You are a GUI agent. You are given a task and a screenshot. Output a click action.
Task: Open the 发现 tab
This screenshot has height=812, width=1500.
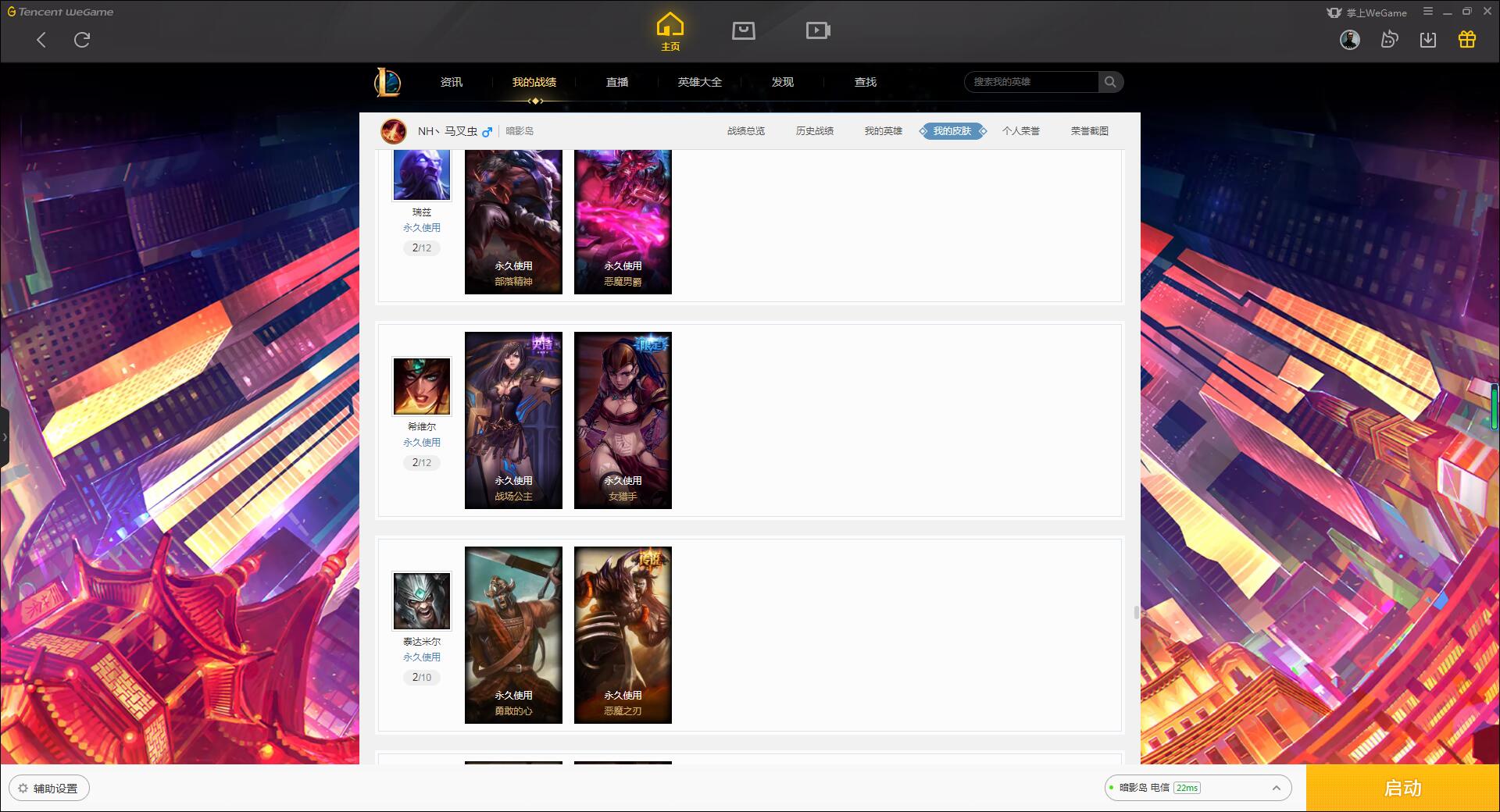click(783, 82)
